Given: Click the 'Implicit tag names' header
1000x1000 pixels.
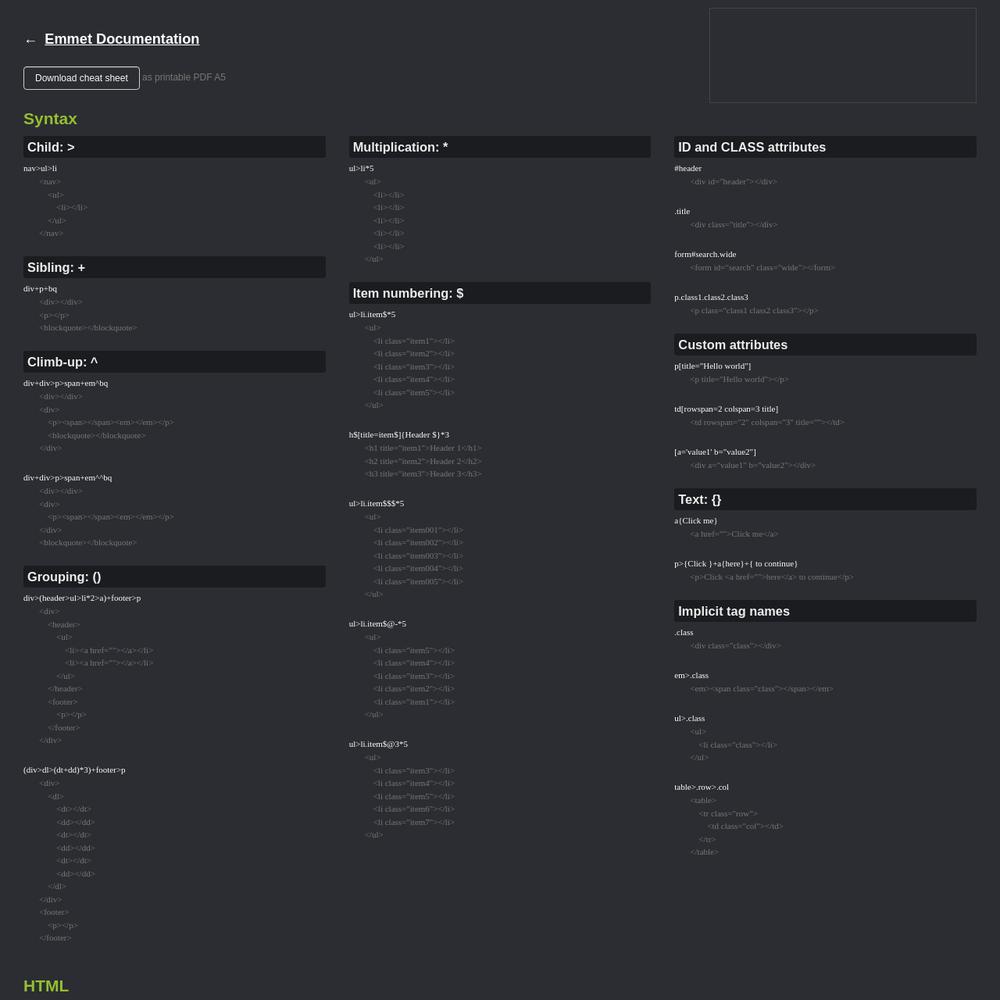Looking at the screenshot, I should pos(825,611).
